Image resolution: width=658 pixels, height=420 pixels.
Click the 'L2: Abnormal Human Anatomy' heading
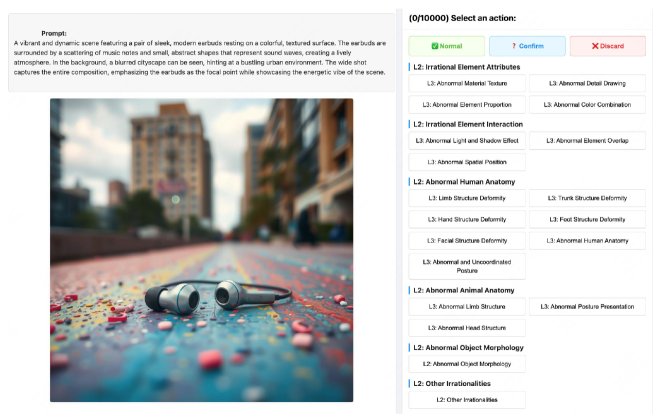coord(464,182)
